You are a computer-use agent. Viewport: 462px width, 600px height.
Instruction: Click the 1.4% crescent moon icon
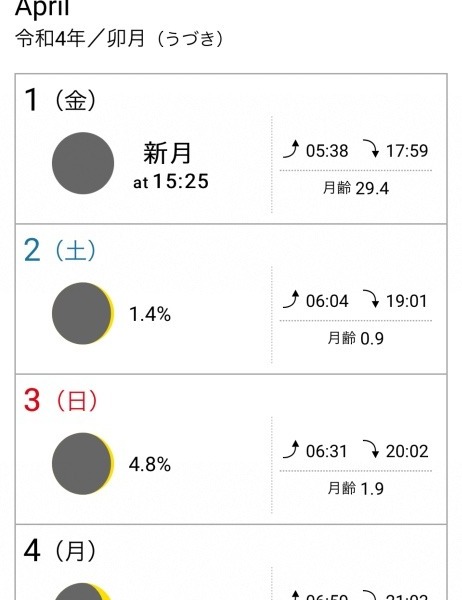[x=83, y=313]
